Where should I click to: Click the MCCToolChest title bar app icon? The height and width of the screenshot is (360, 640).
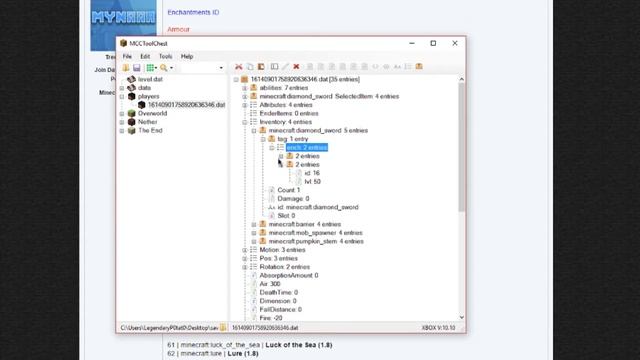point(124,43)
